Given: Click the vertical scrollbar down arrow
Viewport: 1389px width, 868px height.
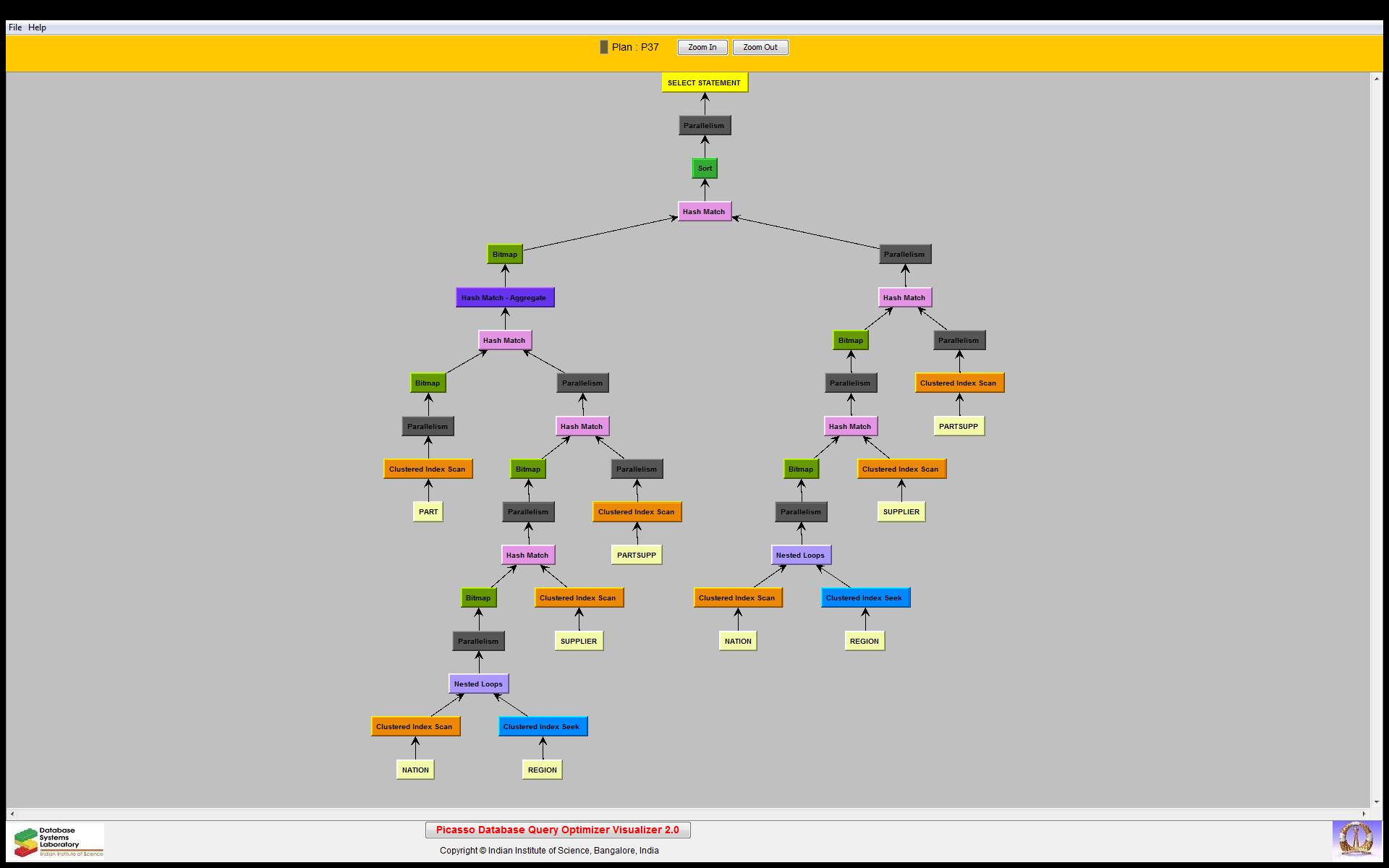Looking at the screenshot, I should coord(1376,801).
